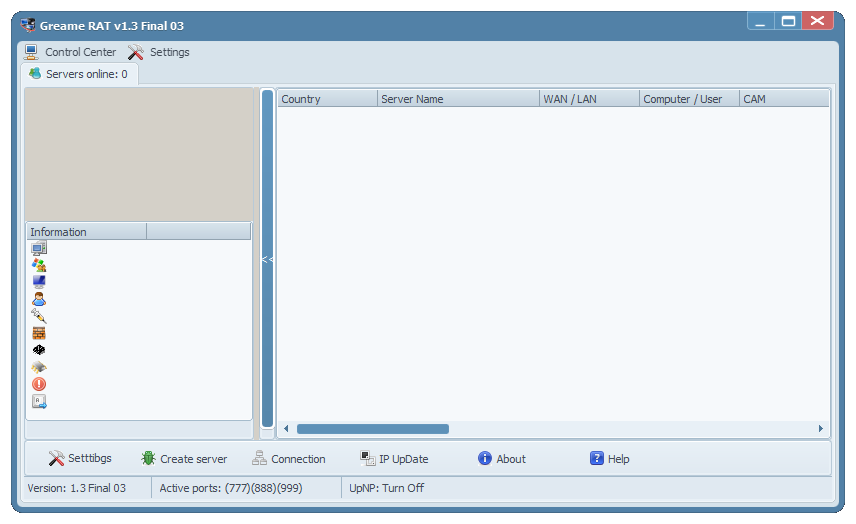The image size is (856, 524).
Task: Click scrollbar right arrow in server list
Action: click(821, 429)
